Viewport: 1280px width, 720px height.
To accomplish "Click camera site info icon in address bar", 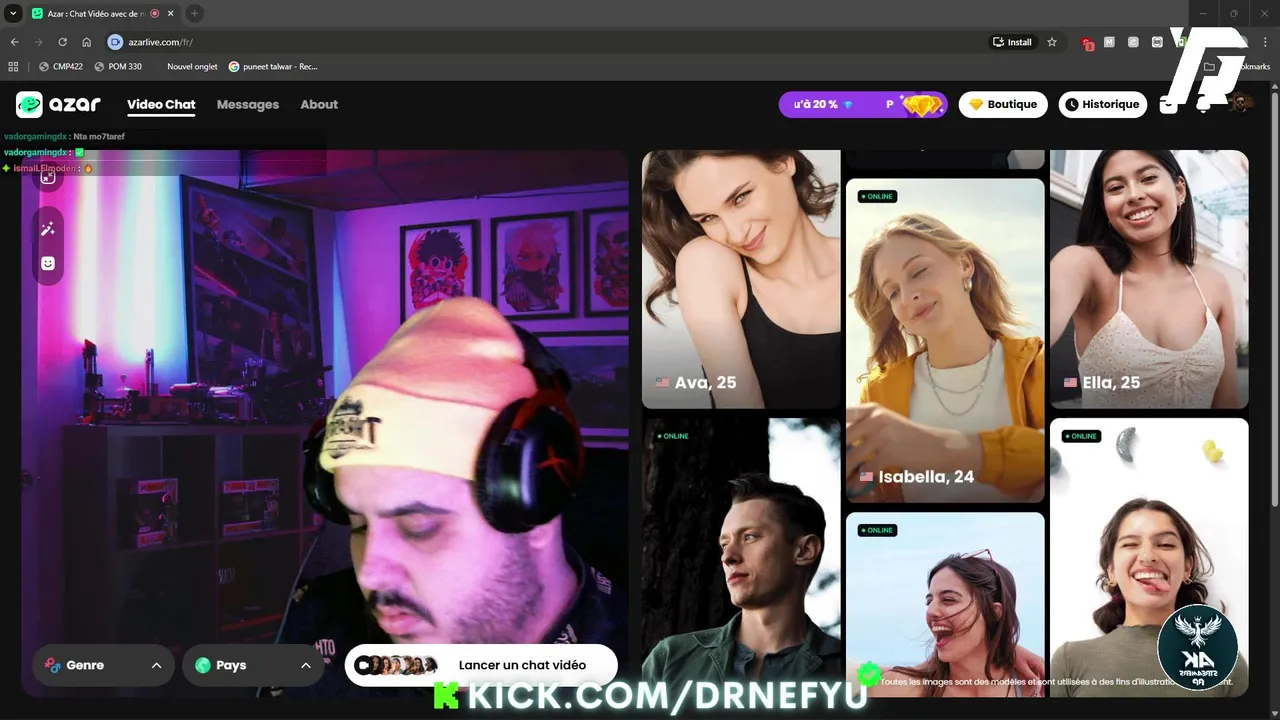I will click(115, 42).
